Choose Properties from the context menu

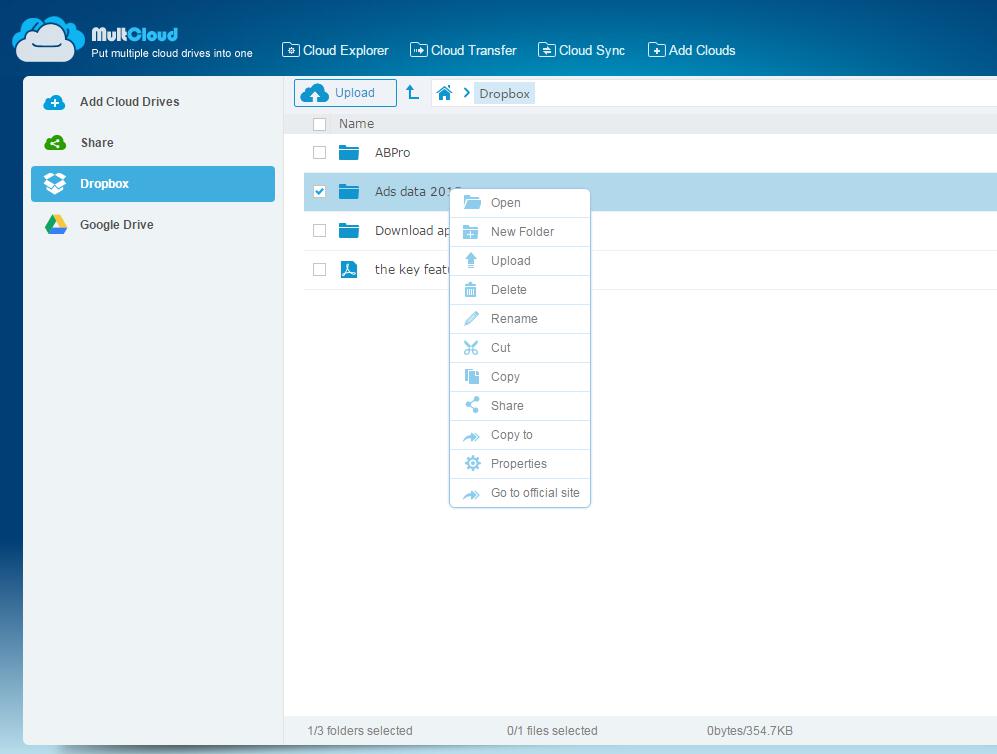(520, 463)
